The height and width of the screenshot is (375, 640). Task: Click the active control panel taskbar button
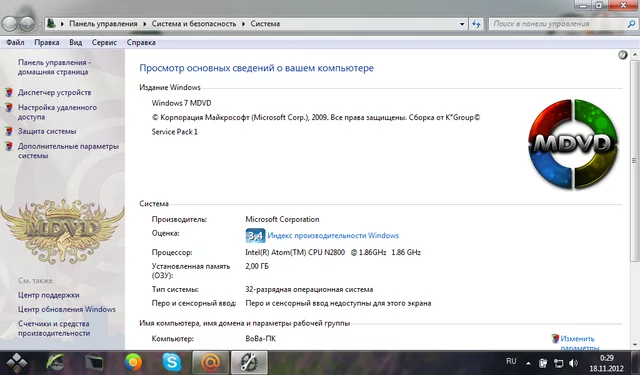249,362
